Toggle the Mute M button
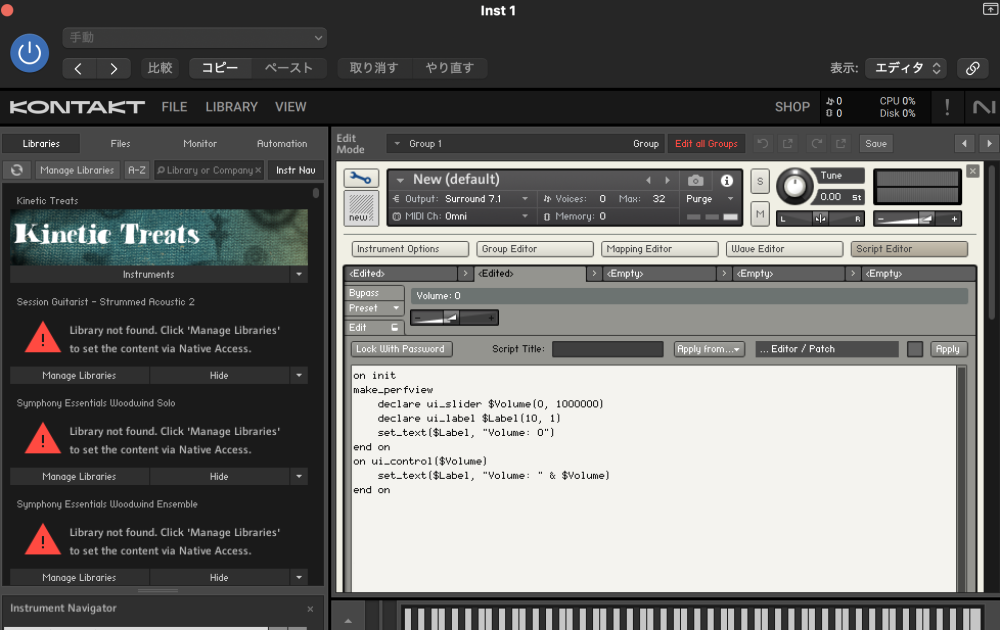This screenshot has height=630, width=1000. [x=760, y=213]
